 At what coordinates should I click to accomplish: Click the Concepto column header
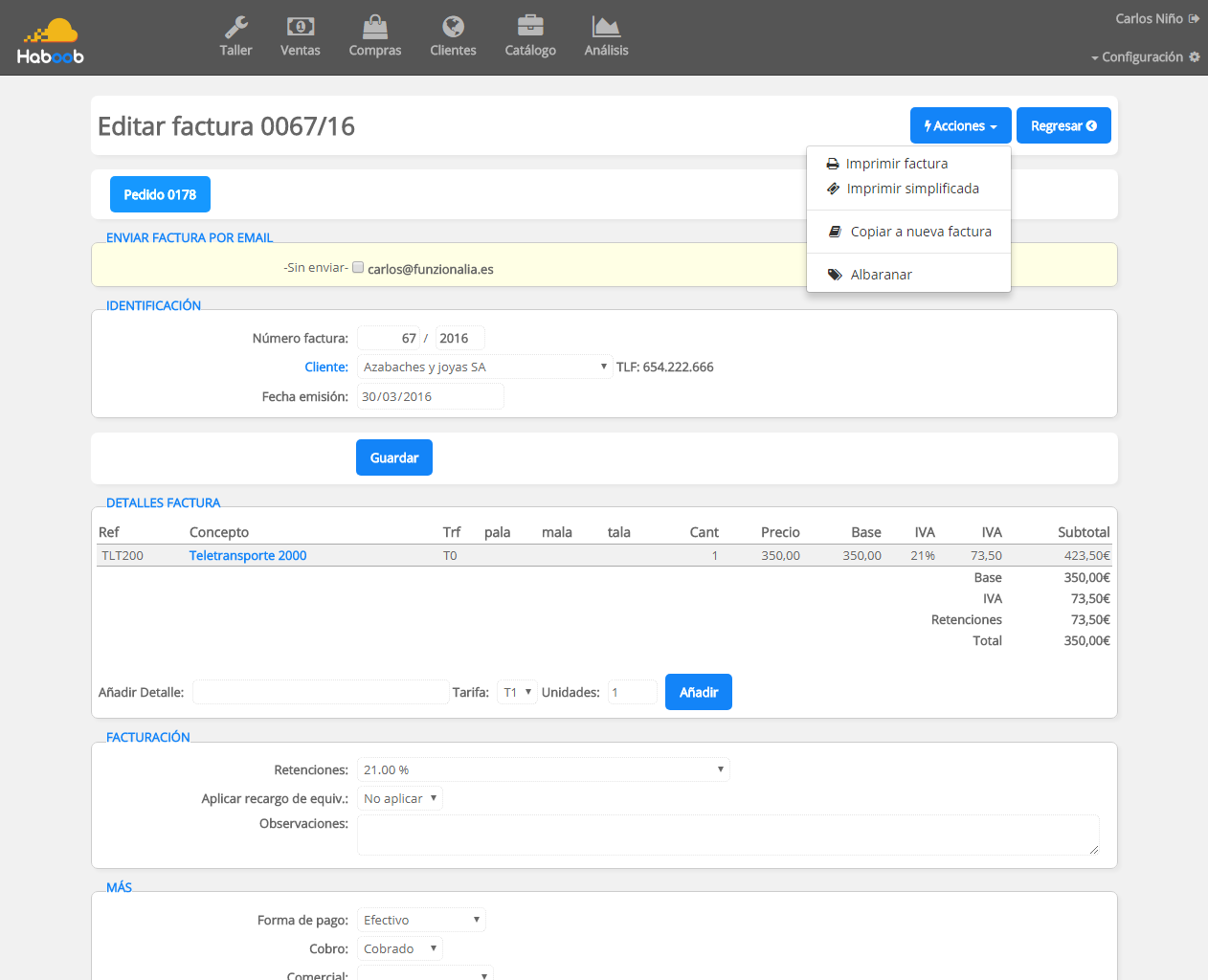219,532
